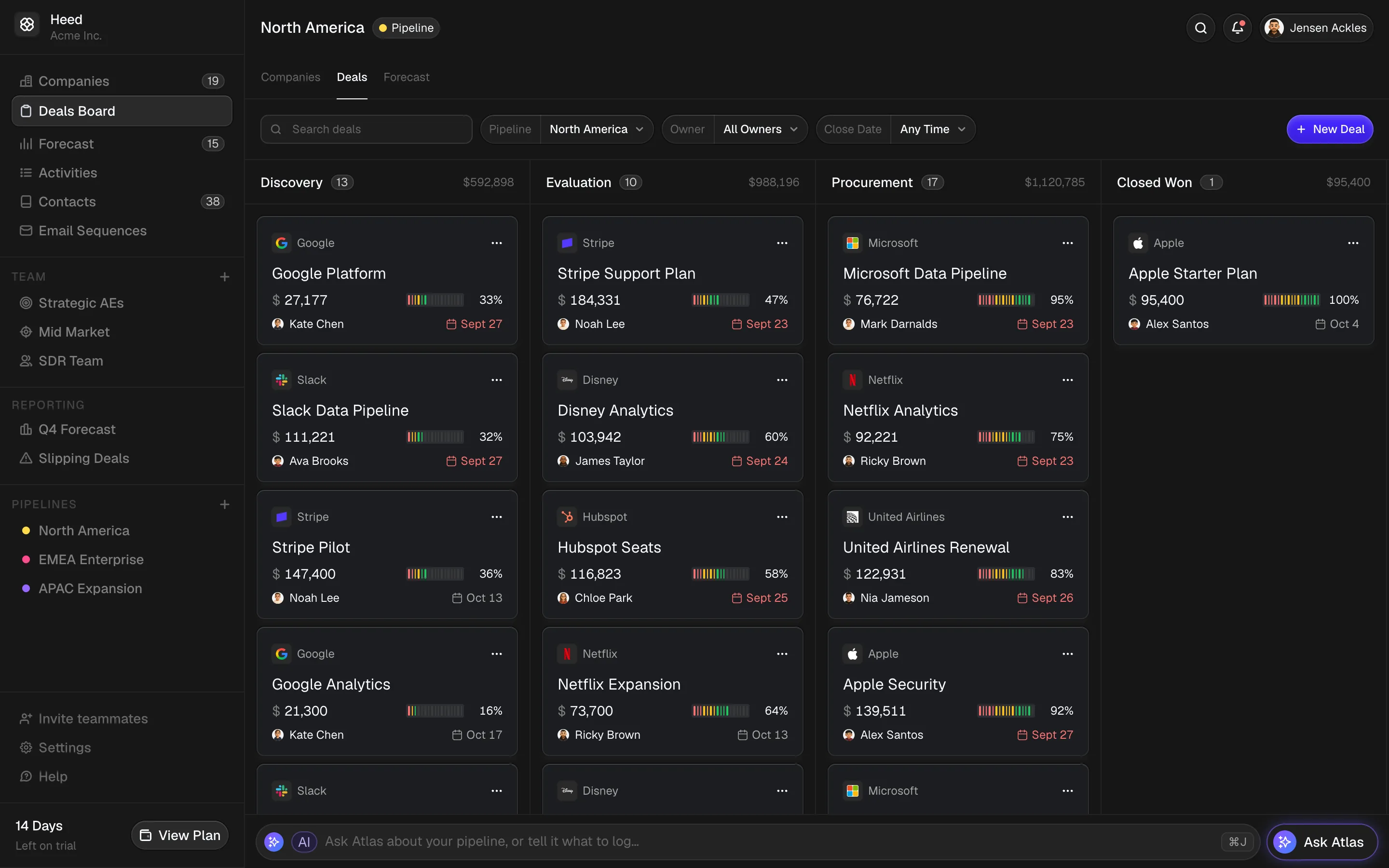
Task: Open more options on Microsoft Data Pipeline card
Action: pyautogui.click(x=1067, y=243)
